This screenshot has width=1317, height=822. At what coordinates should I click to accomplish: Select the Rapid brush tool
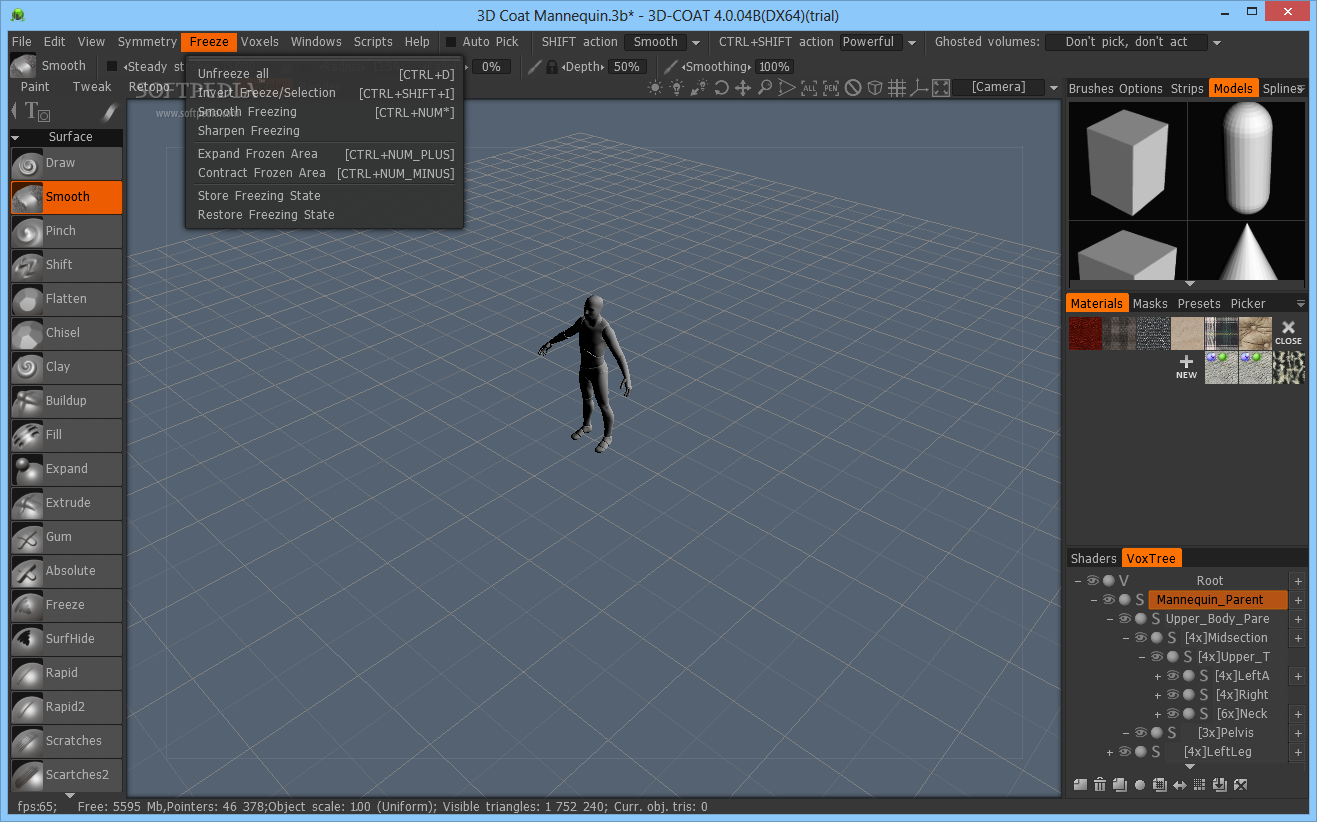[67, 673]
